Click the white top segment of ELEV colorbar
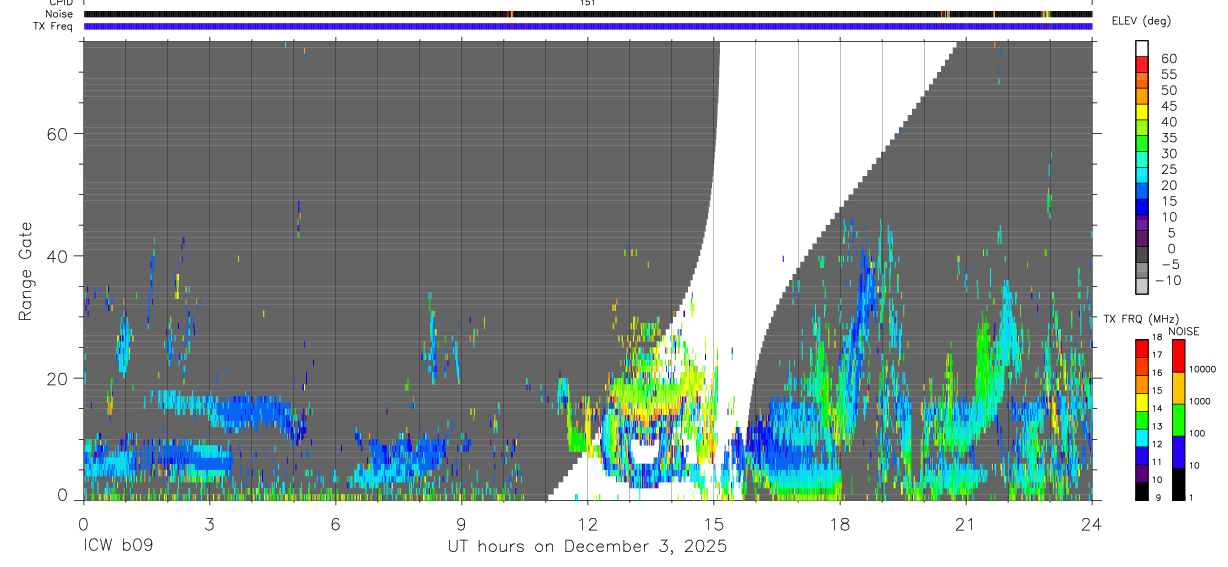The image size is (1228, 567). pyautogui.click(x=1142, y=48)
